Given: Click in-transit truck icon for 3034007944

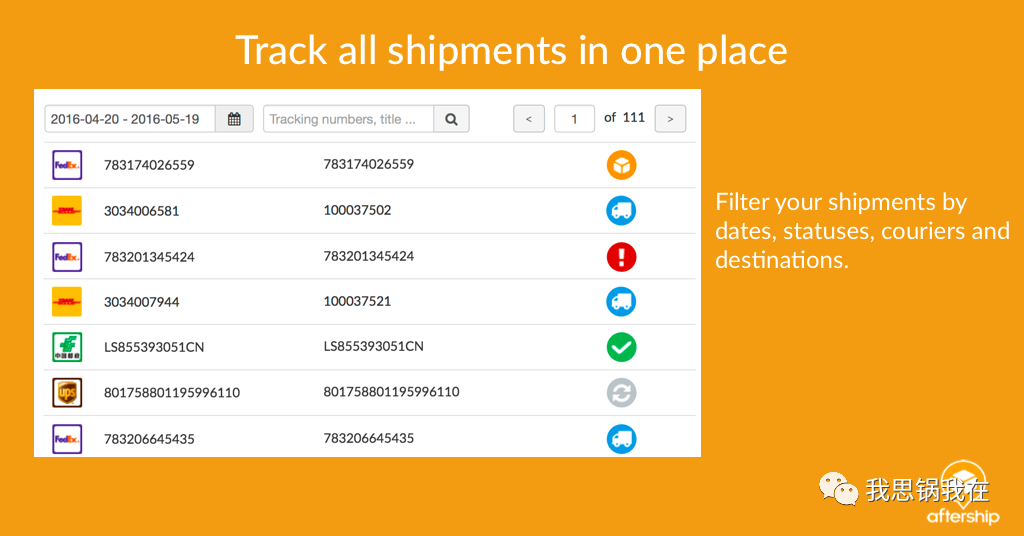Looking at the screenshot, I should 621,302.
